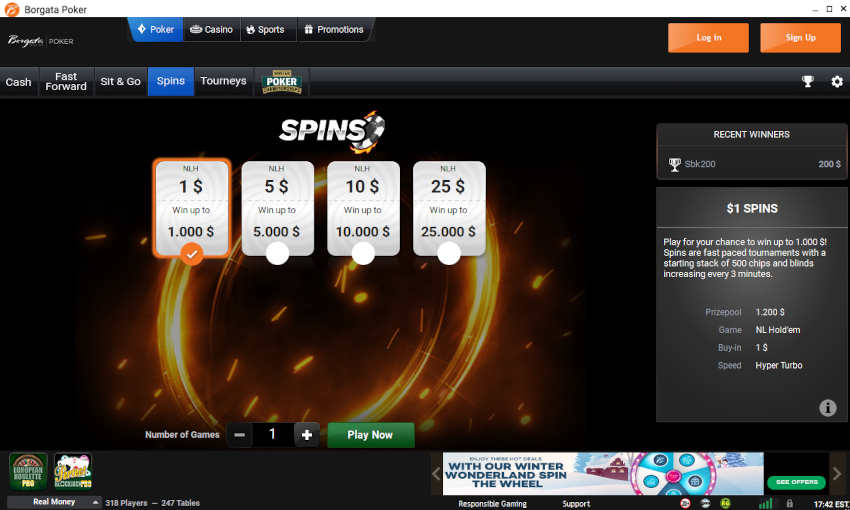The height and width of the screenshot is (510, 850).
Task: Click the trophy icon beside Sbk200
Action: tap(674, 164)
